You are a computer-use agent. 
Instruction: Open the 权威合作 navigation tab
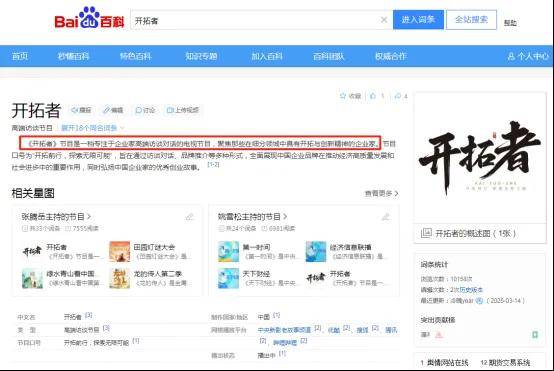391,56
